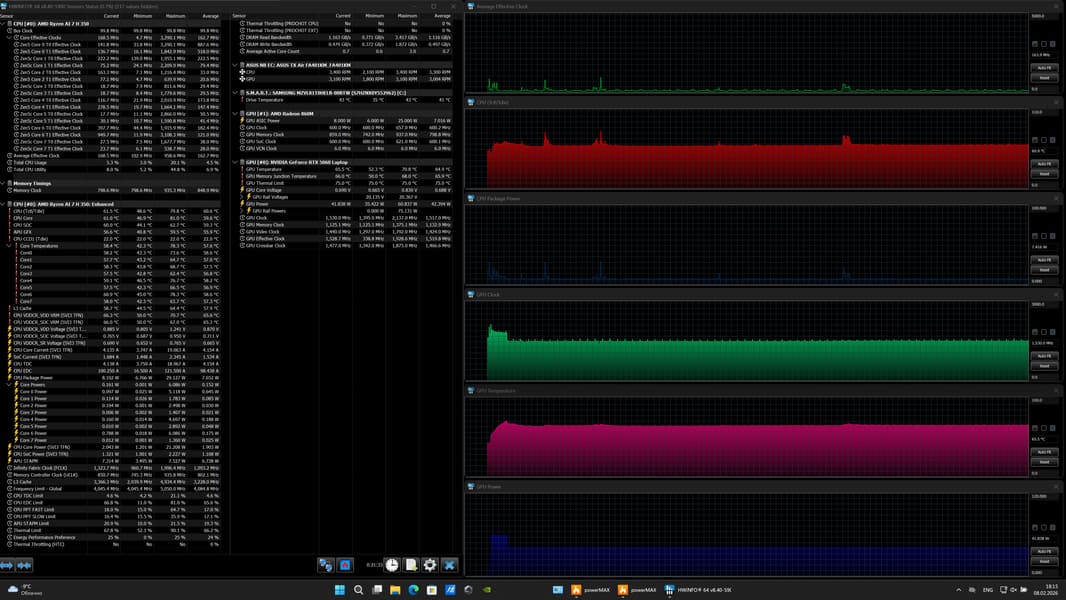Show hidden system tray icons chevron
This screenshot has height=600, width=1066.
tap(959, 590)
